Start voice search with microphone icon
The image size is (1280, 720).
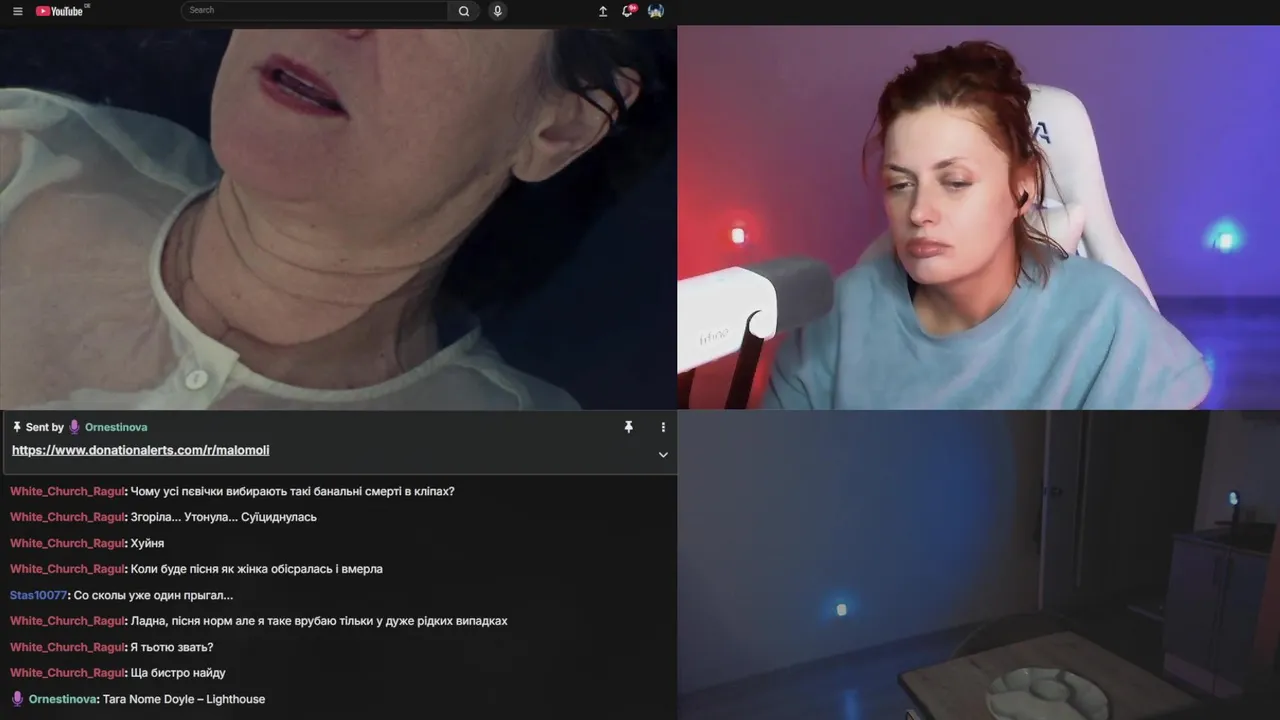coord(498,11)
